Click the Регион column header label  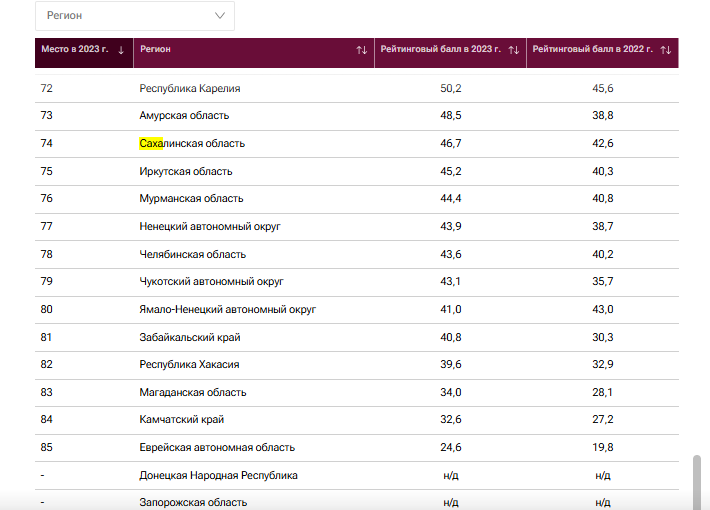(x=155, y=49)
